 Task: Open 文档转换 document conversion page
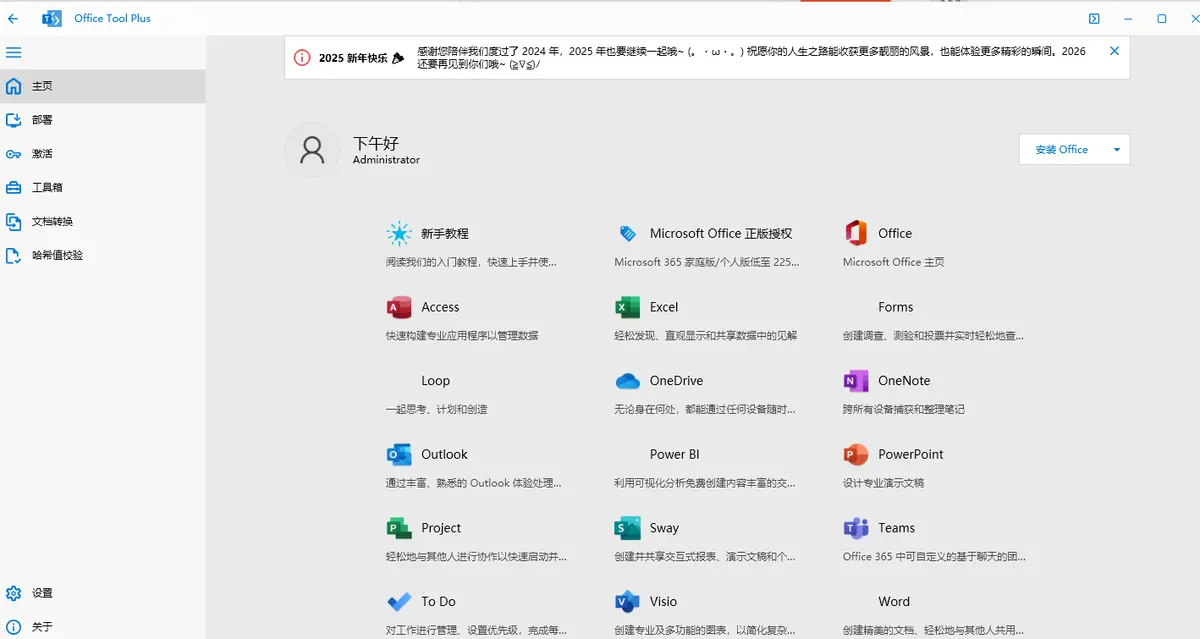coord(103,221)
